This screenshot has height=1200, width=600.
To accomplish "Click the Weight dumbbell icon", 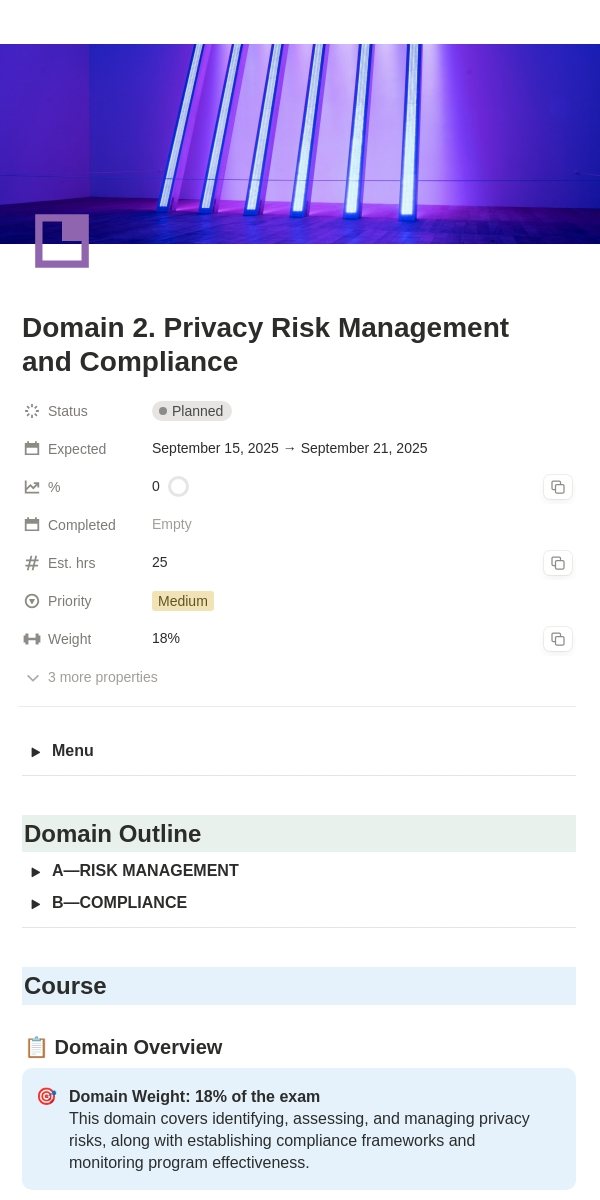I will point(32,639).
